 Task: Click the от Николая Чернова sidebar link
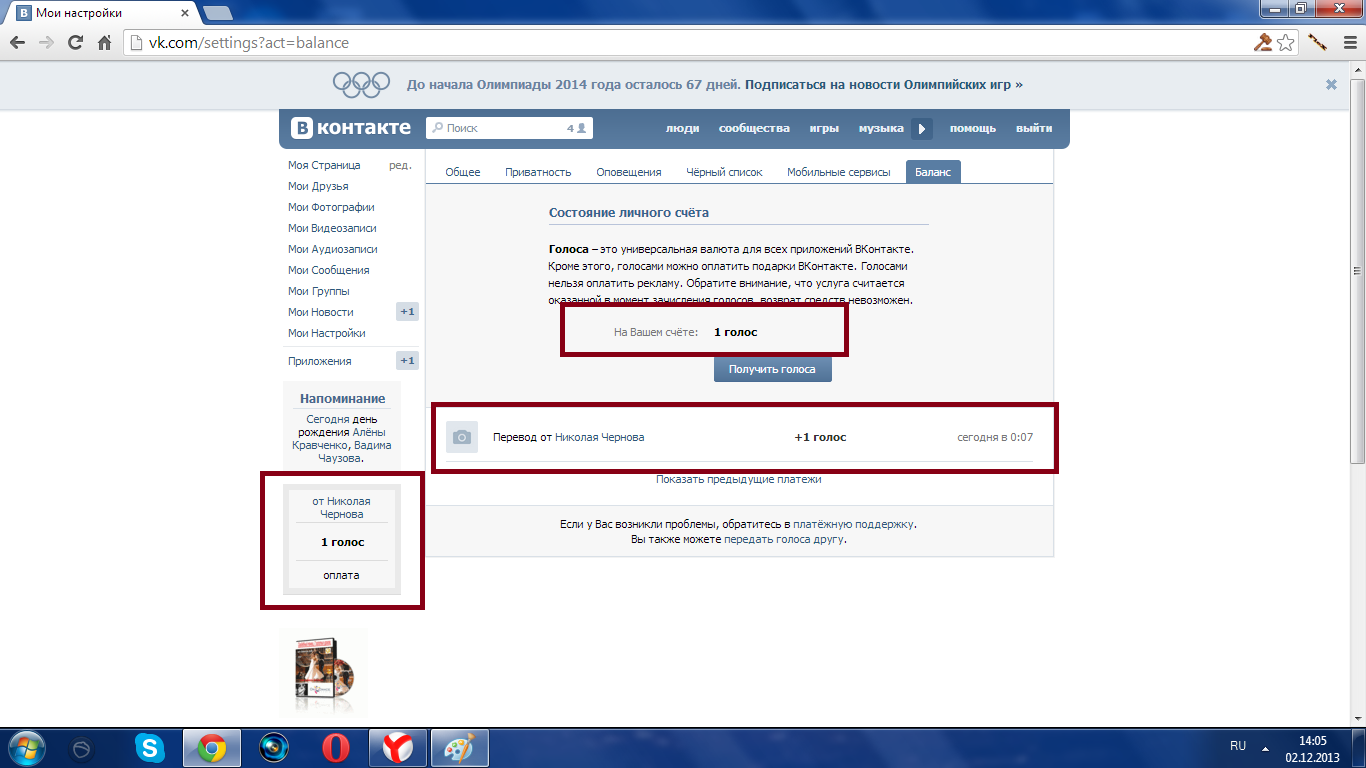pyautogui.click(x=342, y=508)
